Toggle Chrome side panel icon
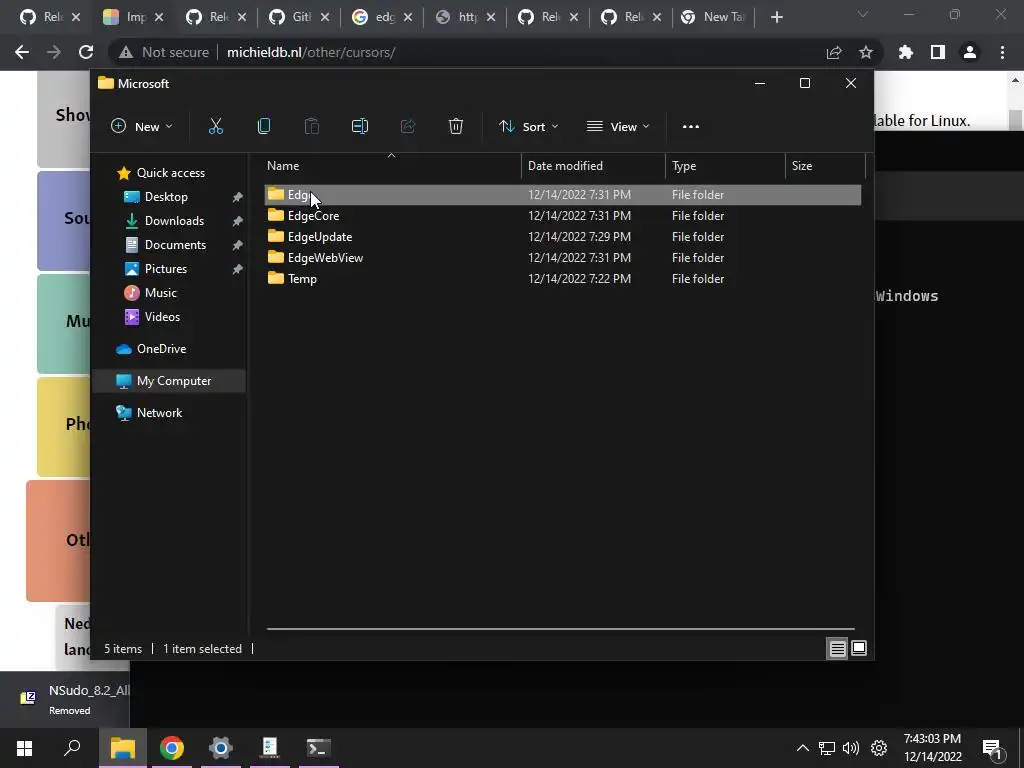This screenshot has width=1024, height=768. point(938,52)
